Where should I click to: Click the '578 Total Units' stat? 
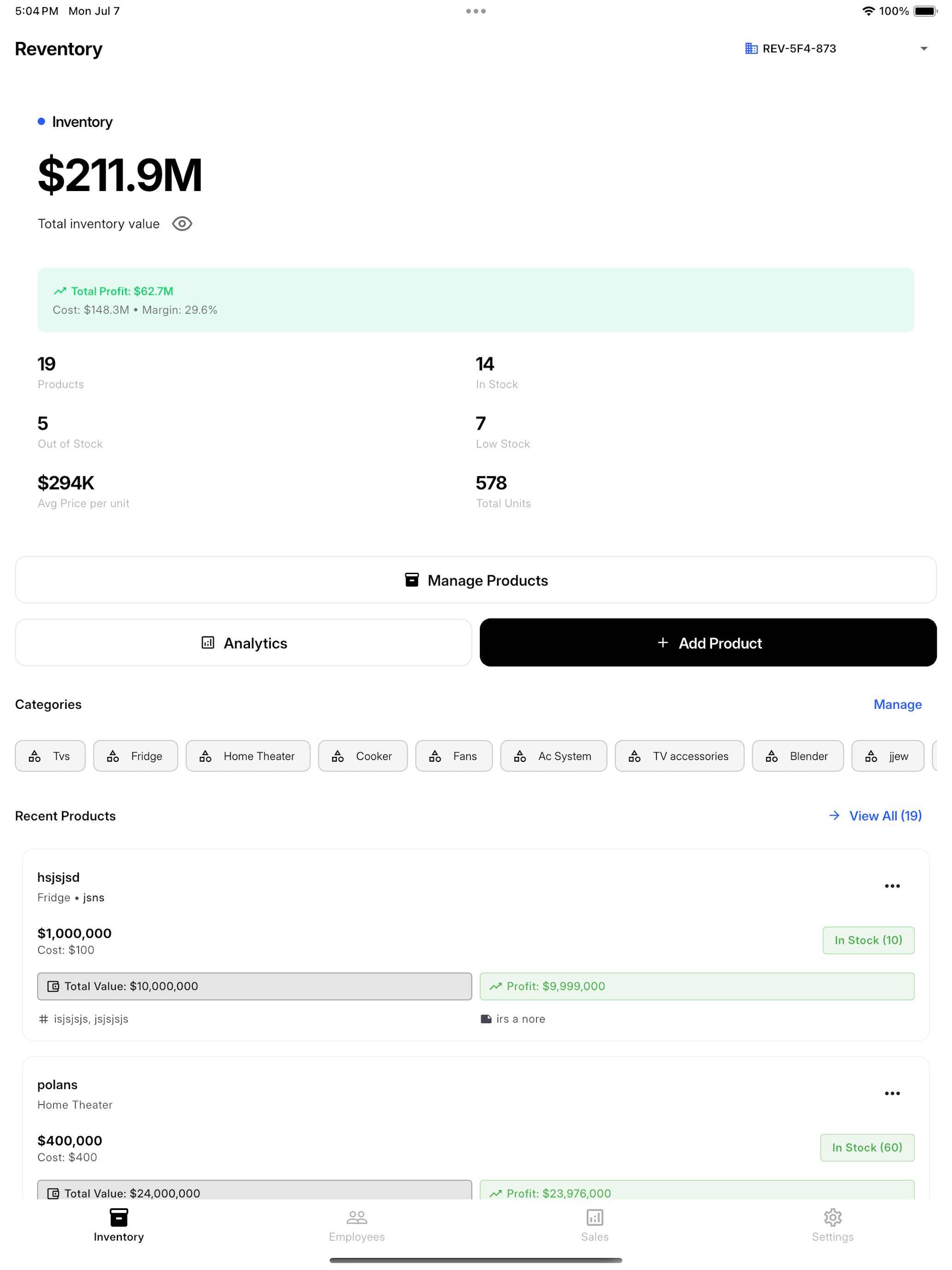(503, 492)
